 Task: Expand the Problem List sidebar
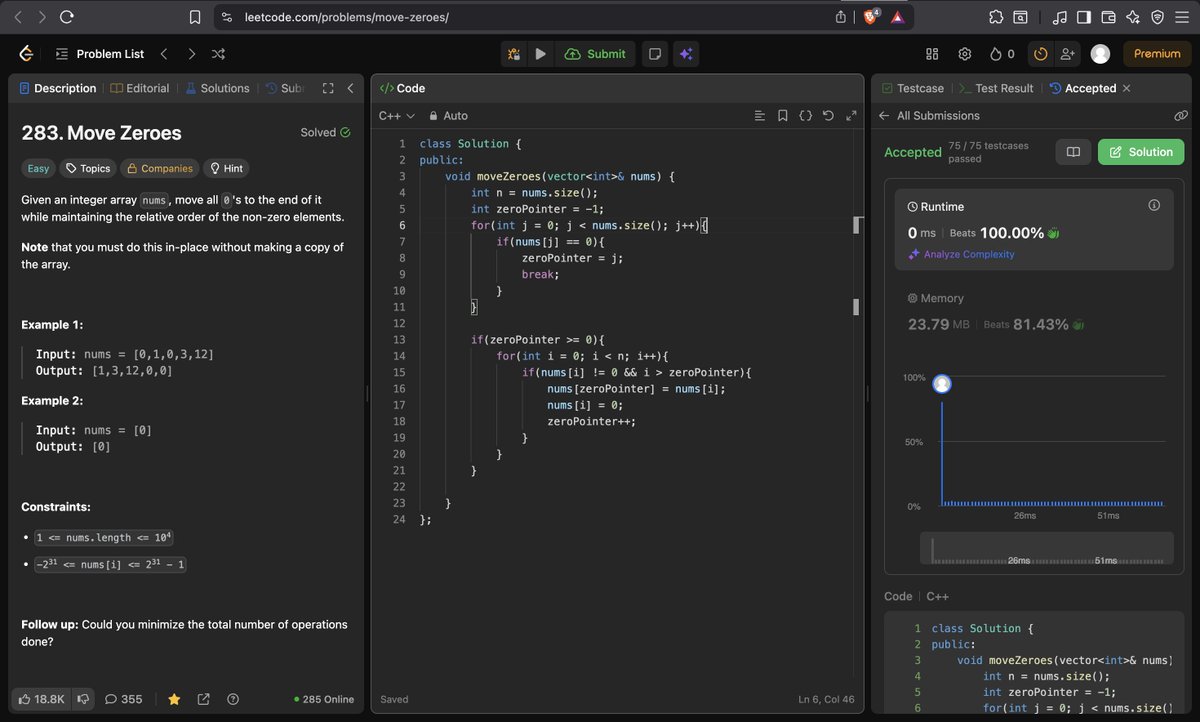(62, 53)
